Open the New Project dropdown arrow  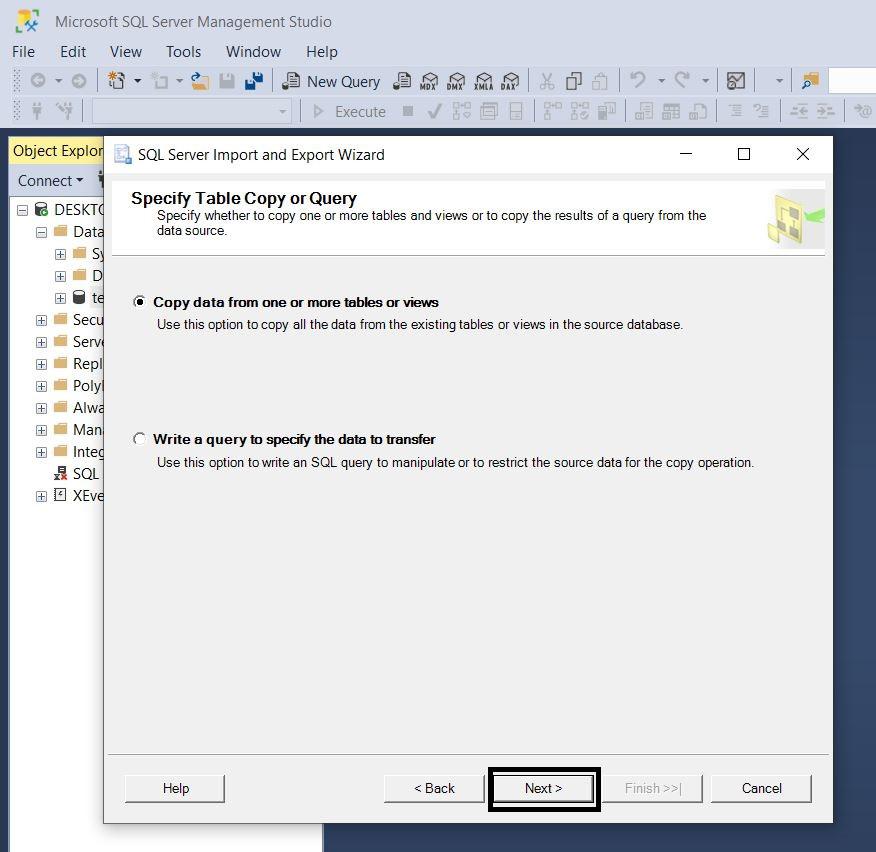coord(137,82)
